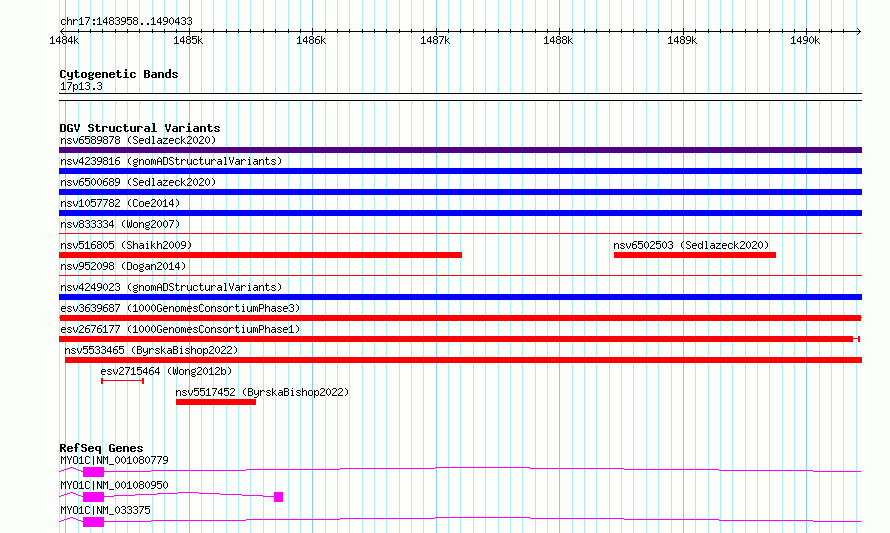The image size is (890, 533).
Task: Click esv2676177 (1000GenomesConsortiumPhase1) red bar
Action: tap(459, 339)
